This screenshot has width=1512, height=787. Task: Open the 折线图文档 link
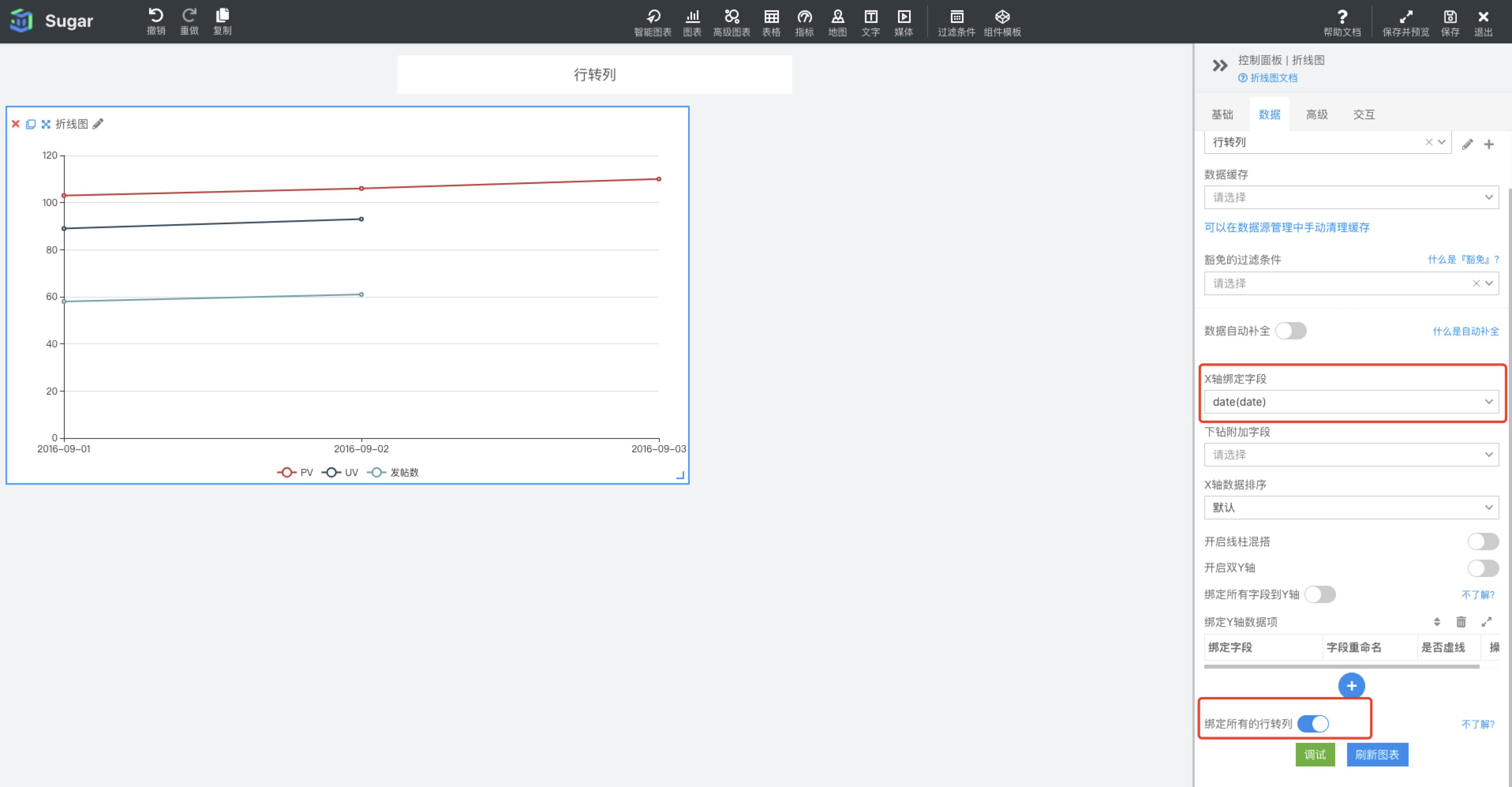coord(1273,78)
